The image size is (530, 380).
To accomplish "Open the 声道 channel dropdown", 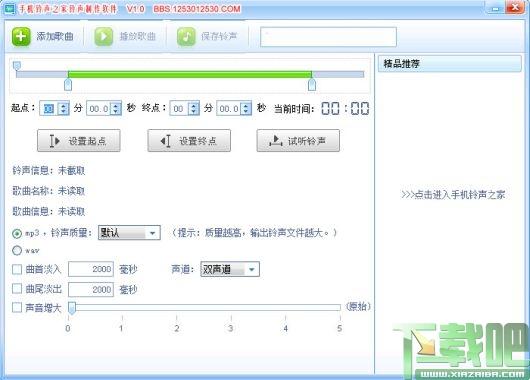I will [x=230, y=269].
